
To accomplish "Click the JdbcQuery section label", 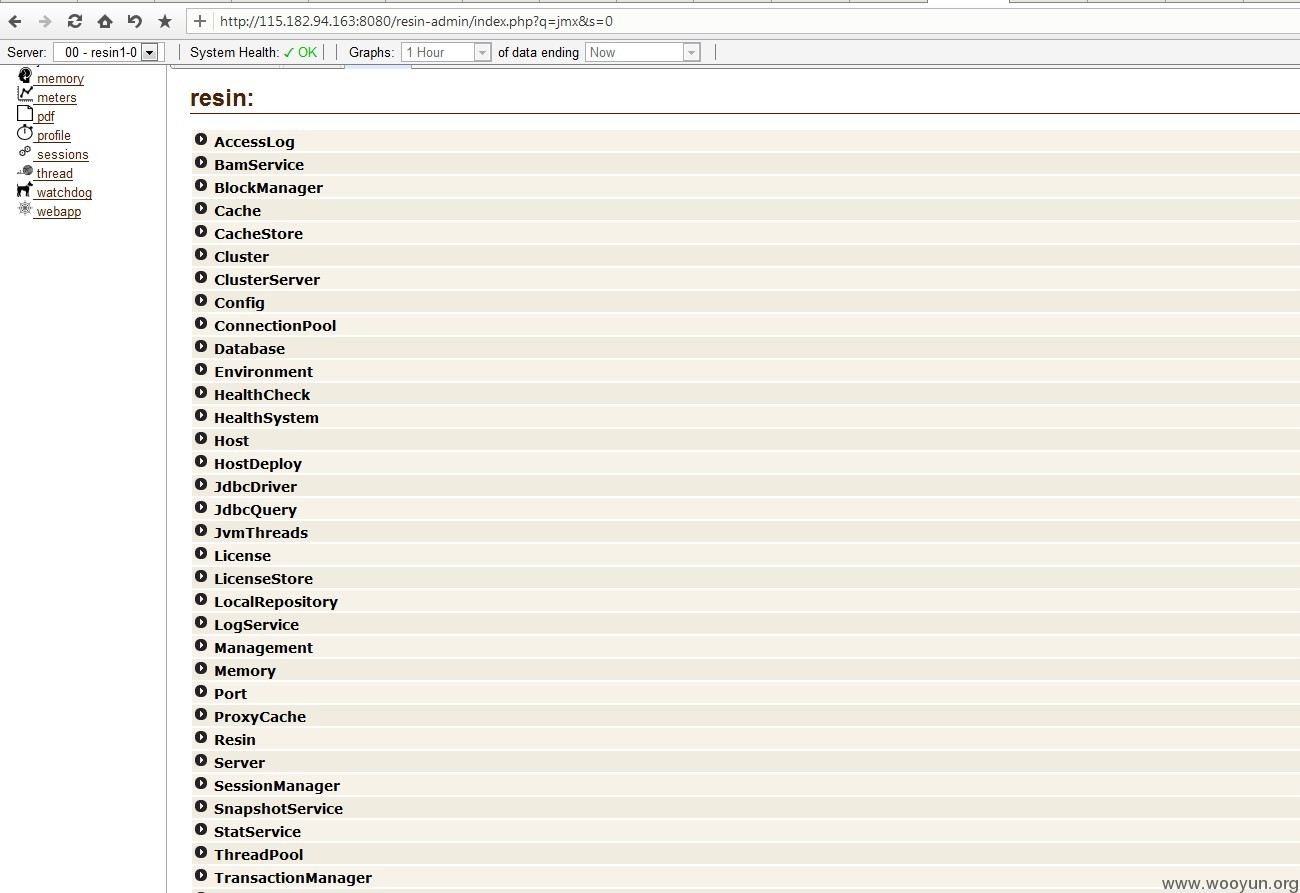I will pyautogui.click(x=255, y=510).
